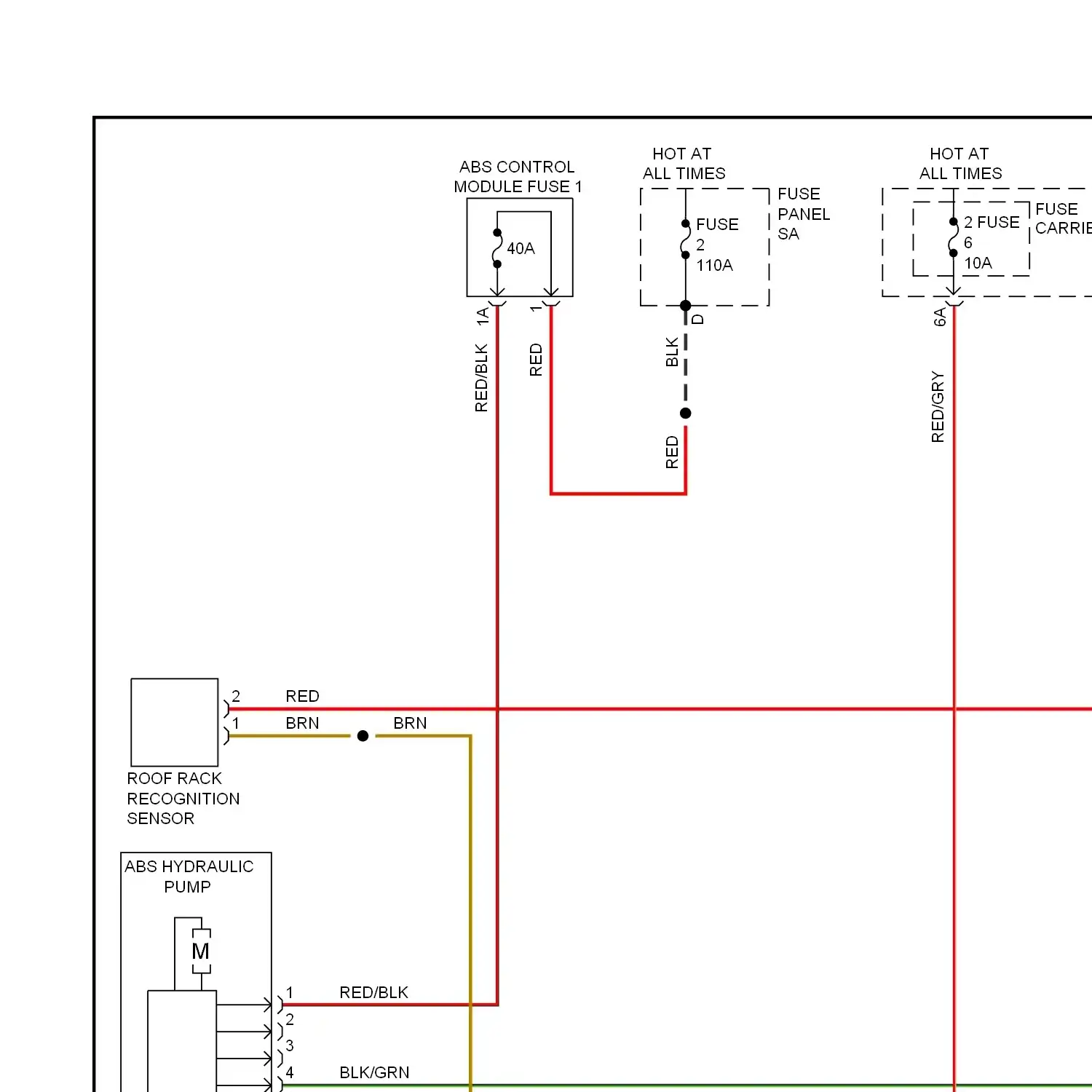Image resolution: width=1092 pixels, height=1092 pixels.
Task: Select the 10A fuse rating text
Action: pyautogui.click(x=978, y=264)
